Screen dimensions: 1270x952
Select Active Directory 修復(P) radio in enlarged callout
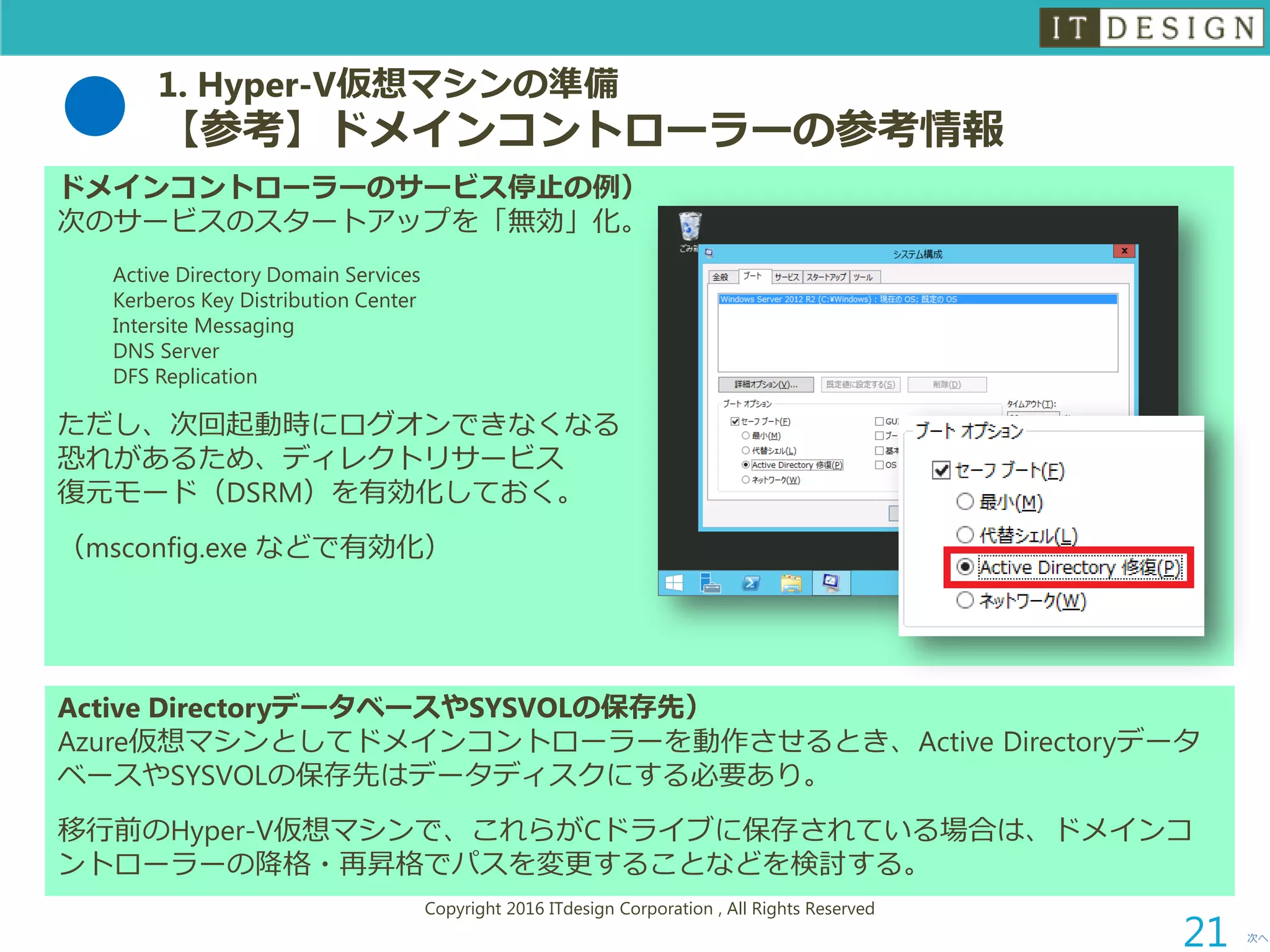(x=964, y=566)
